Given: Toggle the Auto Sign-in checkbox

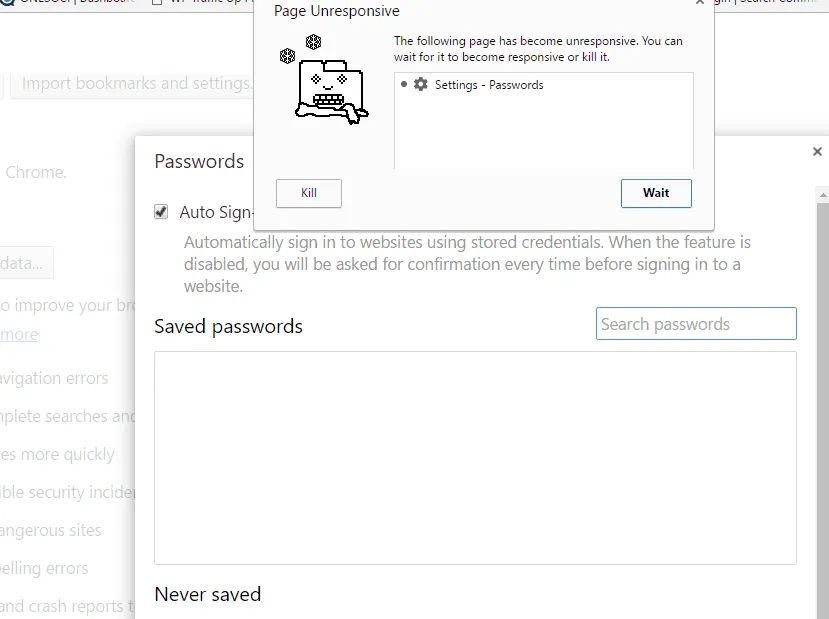Looking at the screenshot, I should tap(161, 211).
